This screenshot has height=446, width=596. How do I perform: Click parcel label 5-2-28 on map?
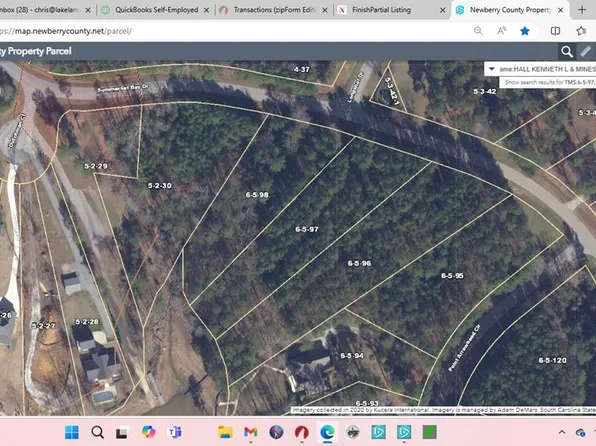click(87, 322)
